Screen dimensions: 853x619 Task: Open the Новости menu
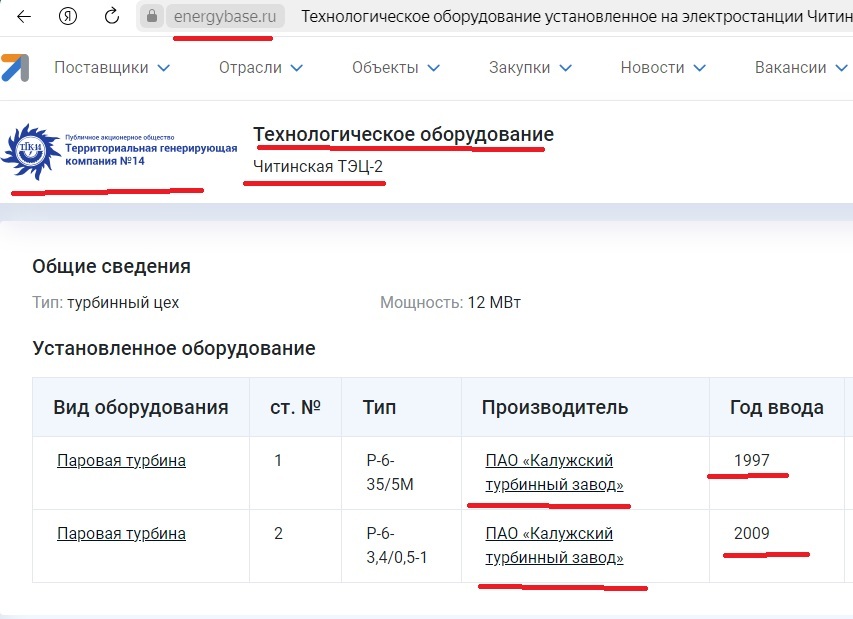pos(663,68)
